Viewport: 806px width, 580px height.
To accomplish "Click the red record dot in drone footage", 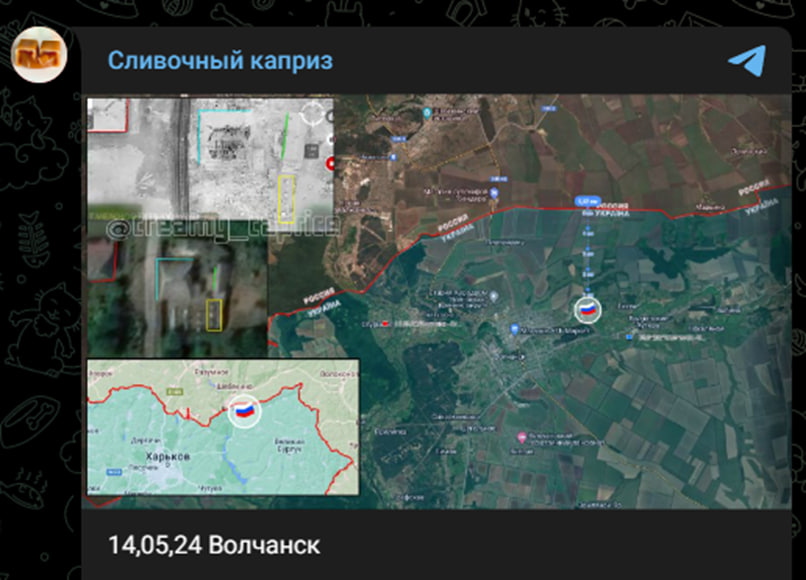I will pyautogui.click(x=330, y=164).
